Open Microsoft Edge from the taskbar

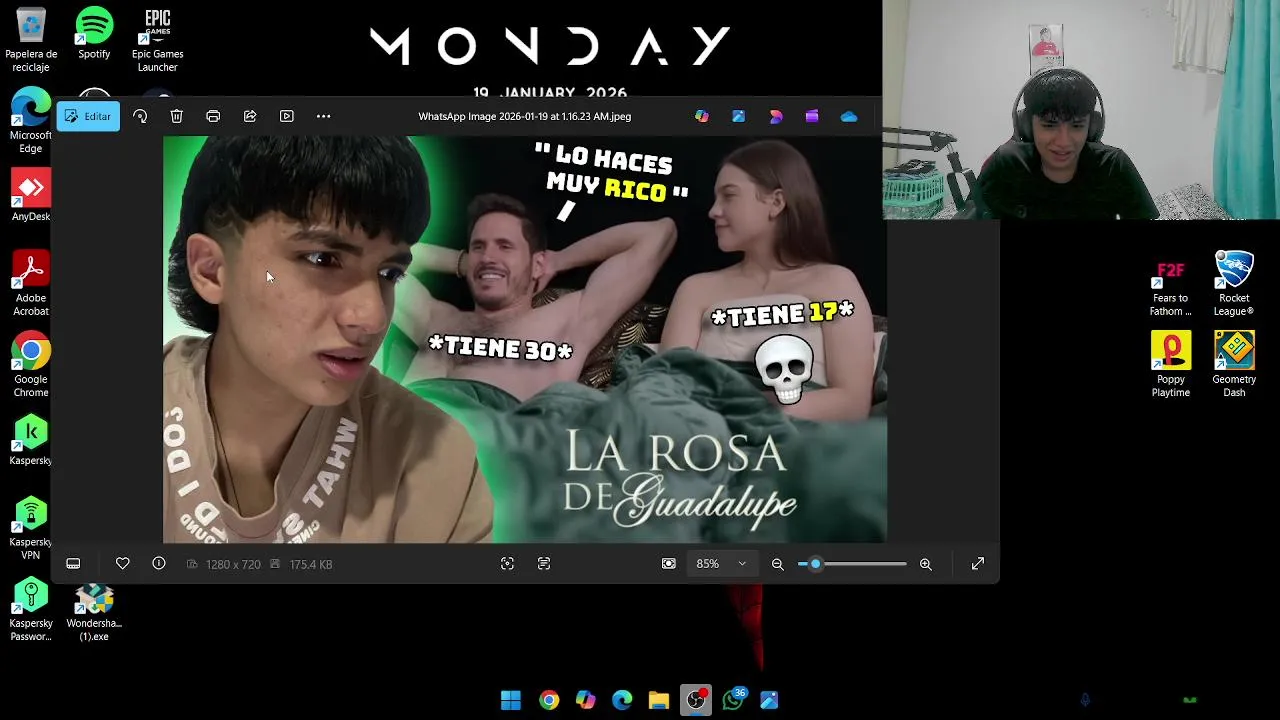(622, 700)
